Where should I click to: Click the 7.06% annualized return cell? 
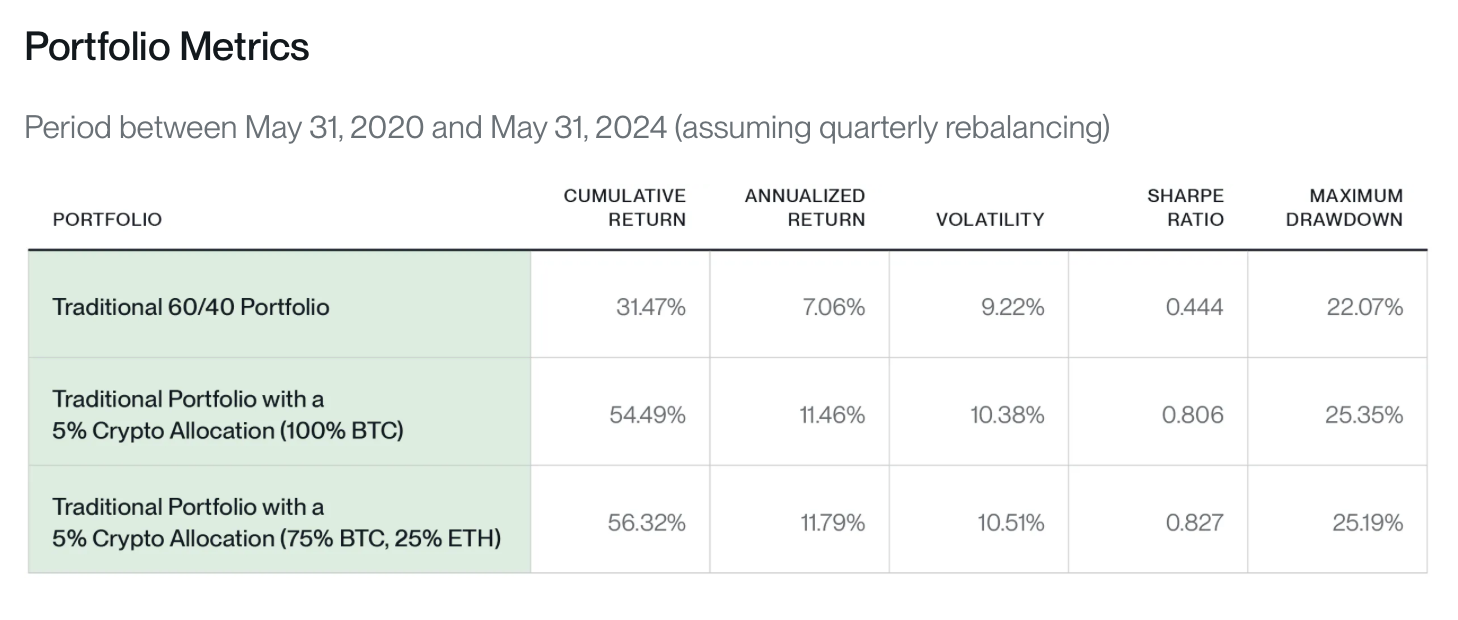point(833,307)
